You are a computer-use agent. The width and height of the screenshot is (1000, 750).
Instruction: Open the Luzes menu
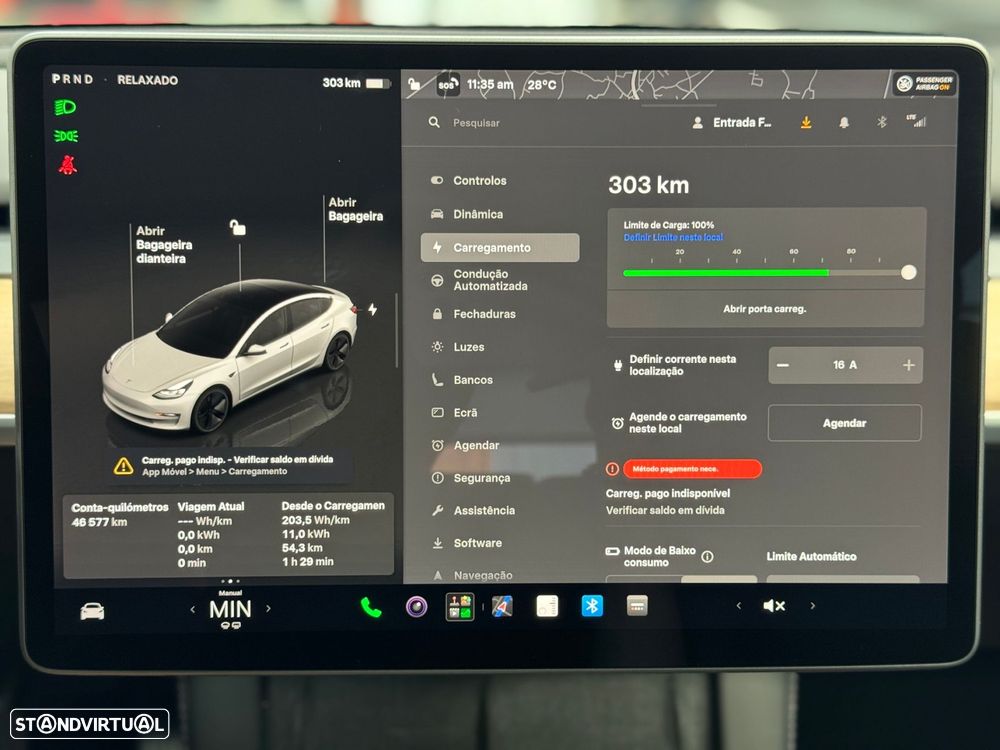(458, 347)
